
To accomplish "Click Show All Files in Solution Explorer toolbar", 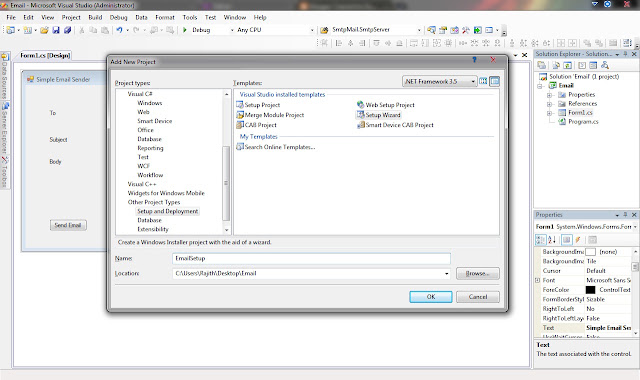I will (x=556, y=65).
